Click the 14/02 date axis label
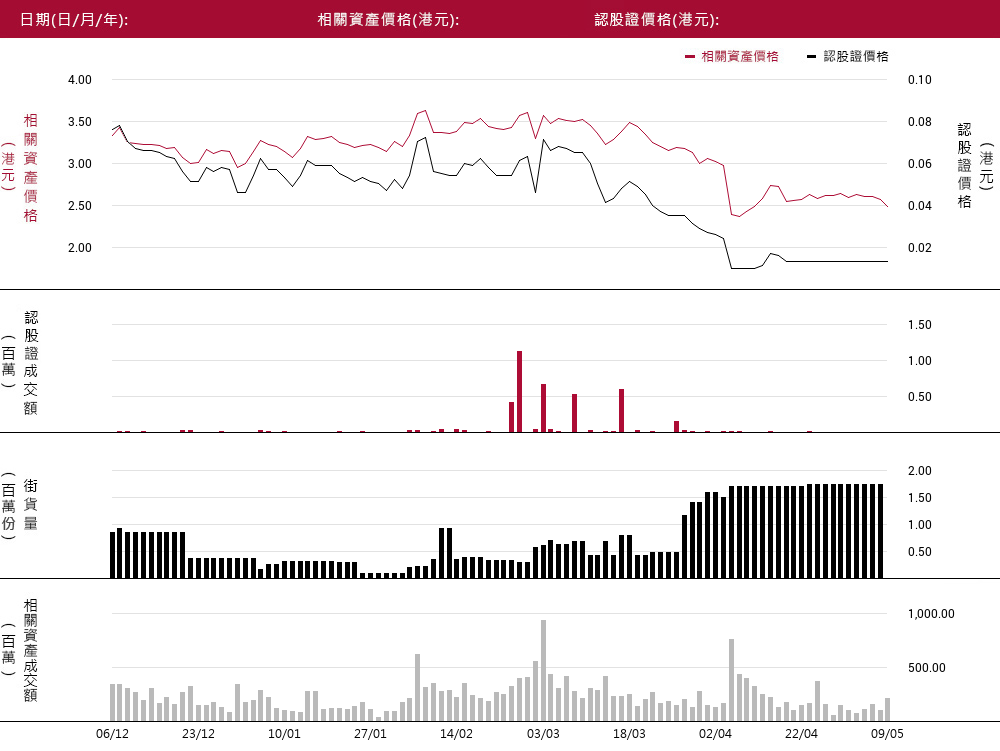This screenshot has width=1000, height=751. pos(457,734)
